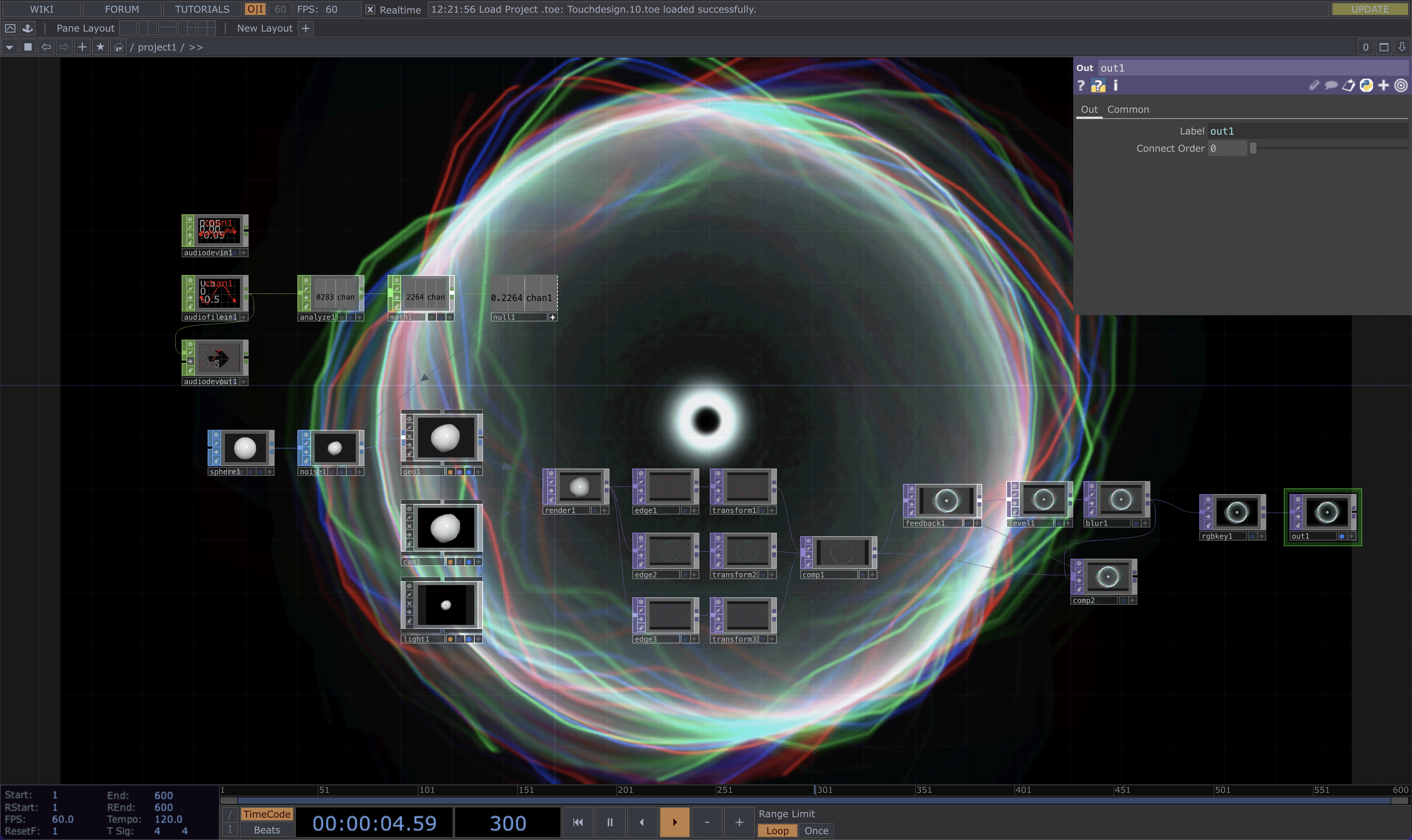Screen dimensions: 1412x840
Task: Open Python help for the operator
Action: [x=1098, y=85]
